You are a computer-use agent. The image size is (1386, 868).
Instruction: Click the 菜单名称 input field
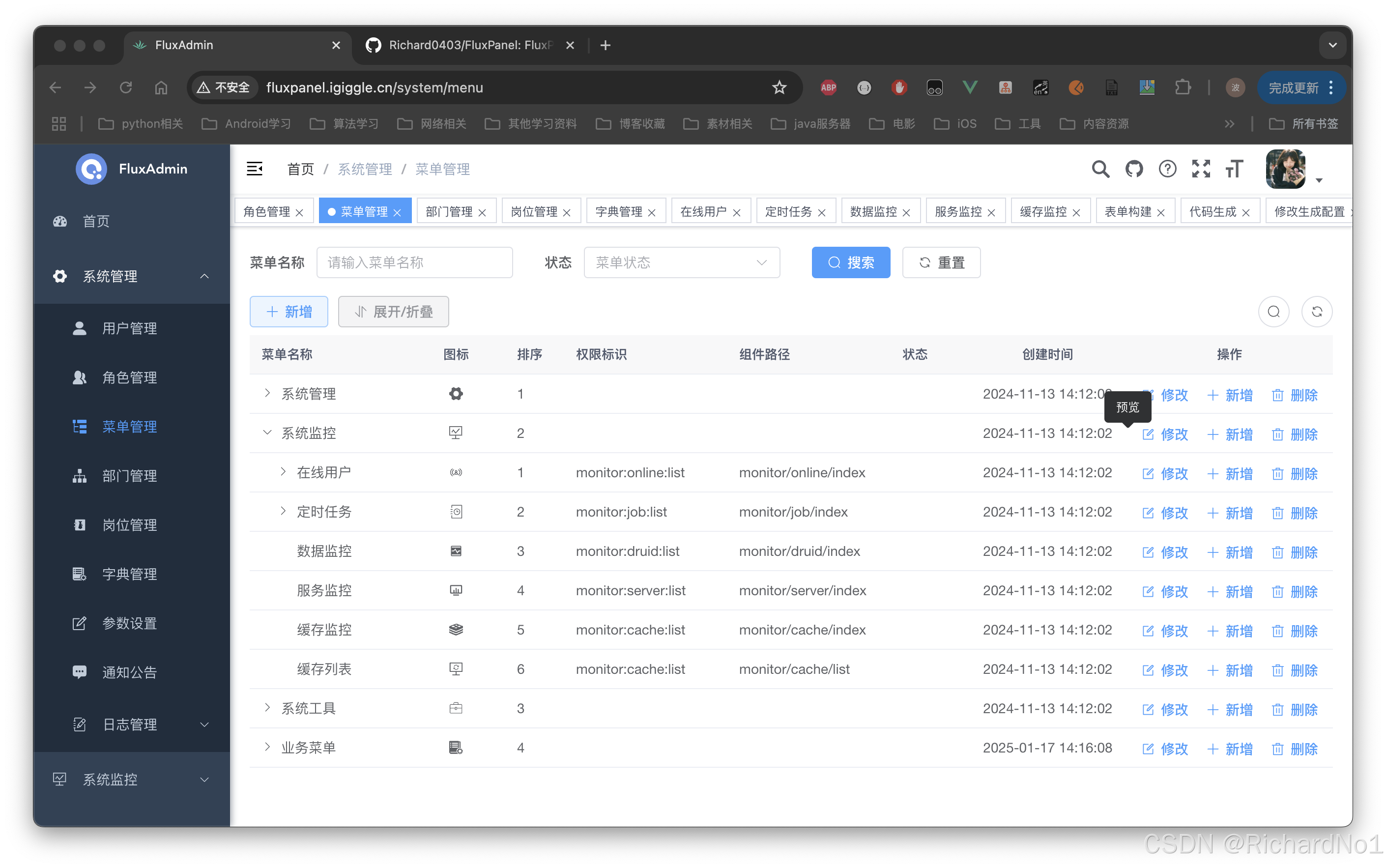tap(414, 262)
